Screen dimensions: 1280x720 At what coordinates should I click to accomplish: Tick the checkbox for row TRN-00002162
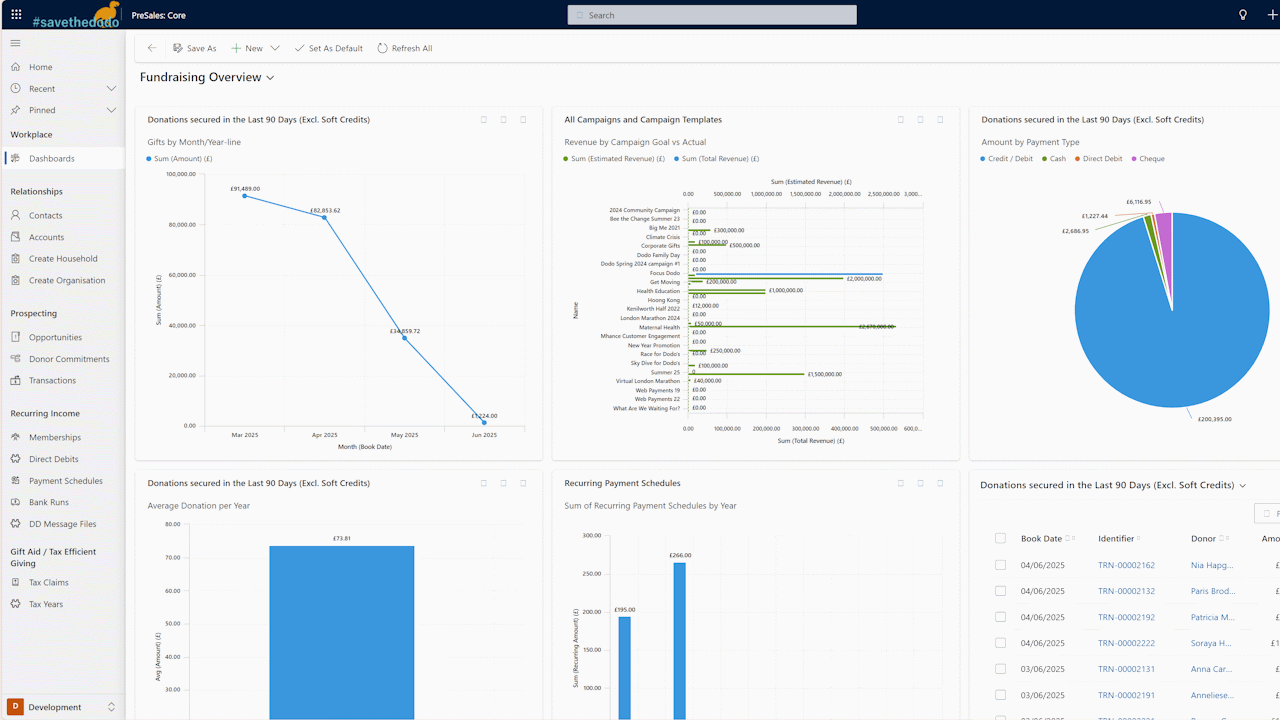(1000, 565)
